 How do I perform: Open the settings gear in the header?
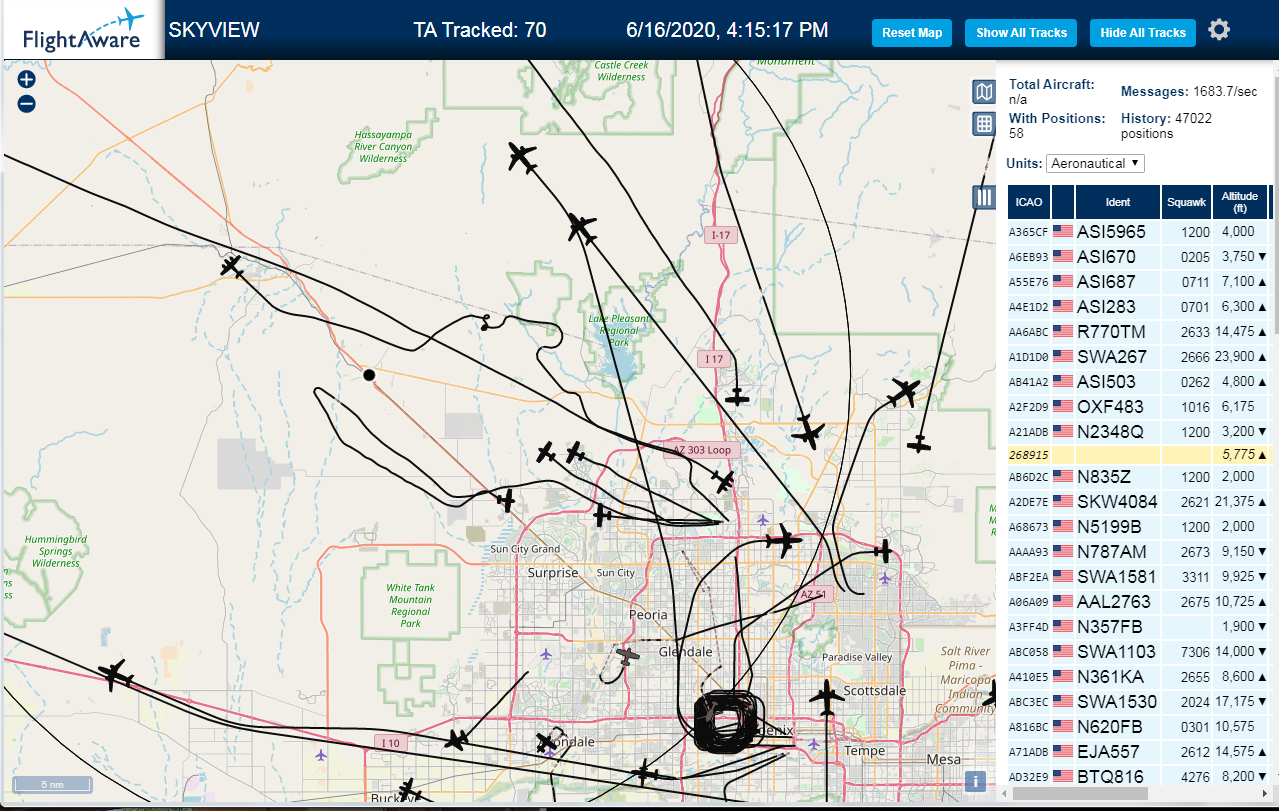(1218, 30)
